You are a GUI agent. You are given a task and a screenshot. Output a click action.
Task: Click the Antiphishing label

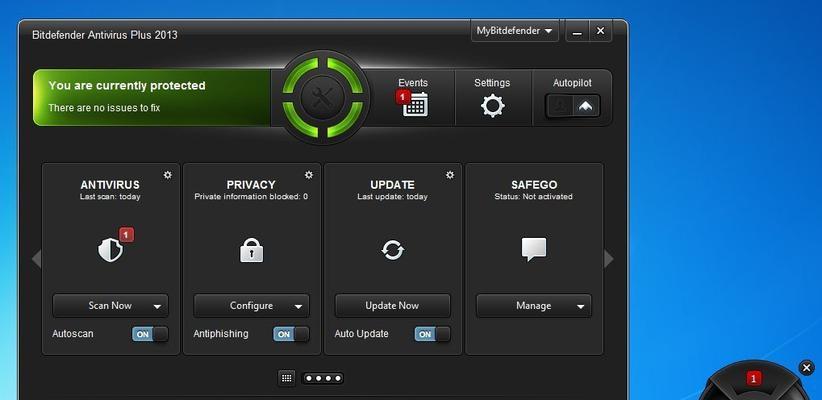click(x=221, y=334)
